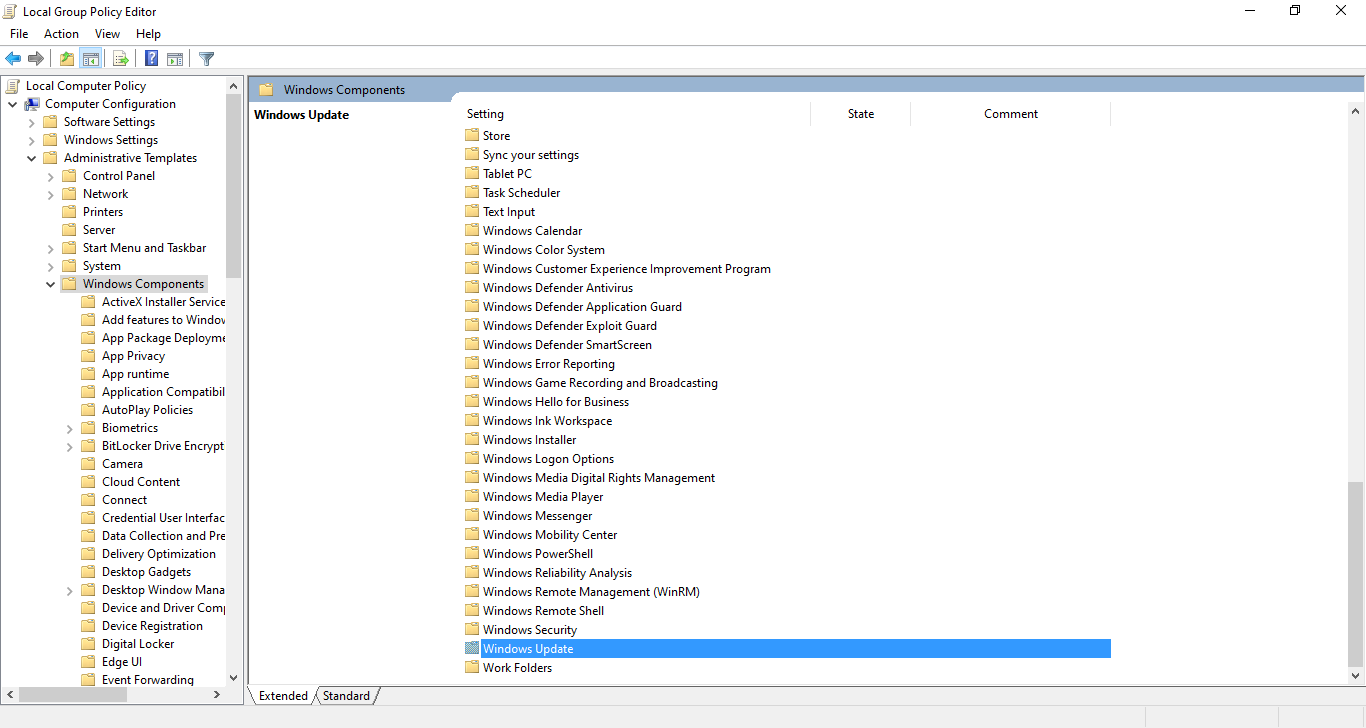
Task: Click the folder icon beside Windows Installer
Action: (x=472, y=440)
